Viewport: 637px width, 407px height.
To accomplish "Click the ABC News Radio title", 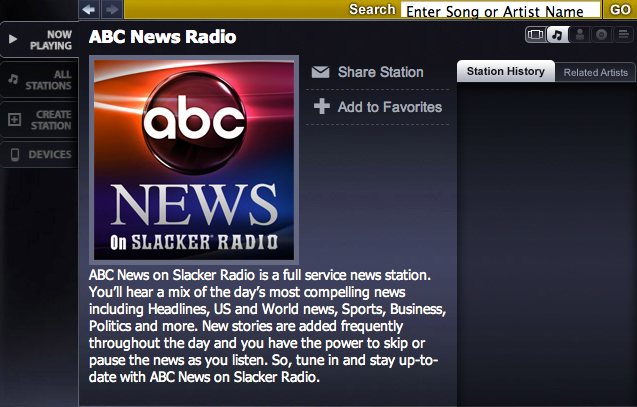I will pyautogui.click(x=162, y=37).
